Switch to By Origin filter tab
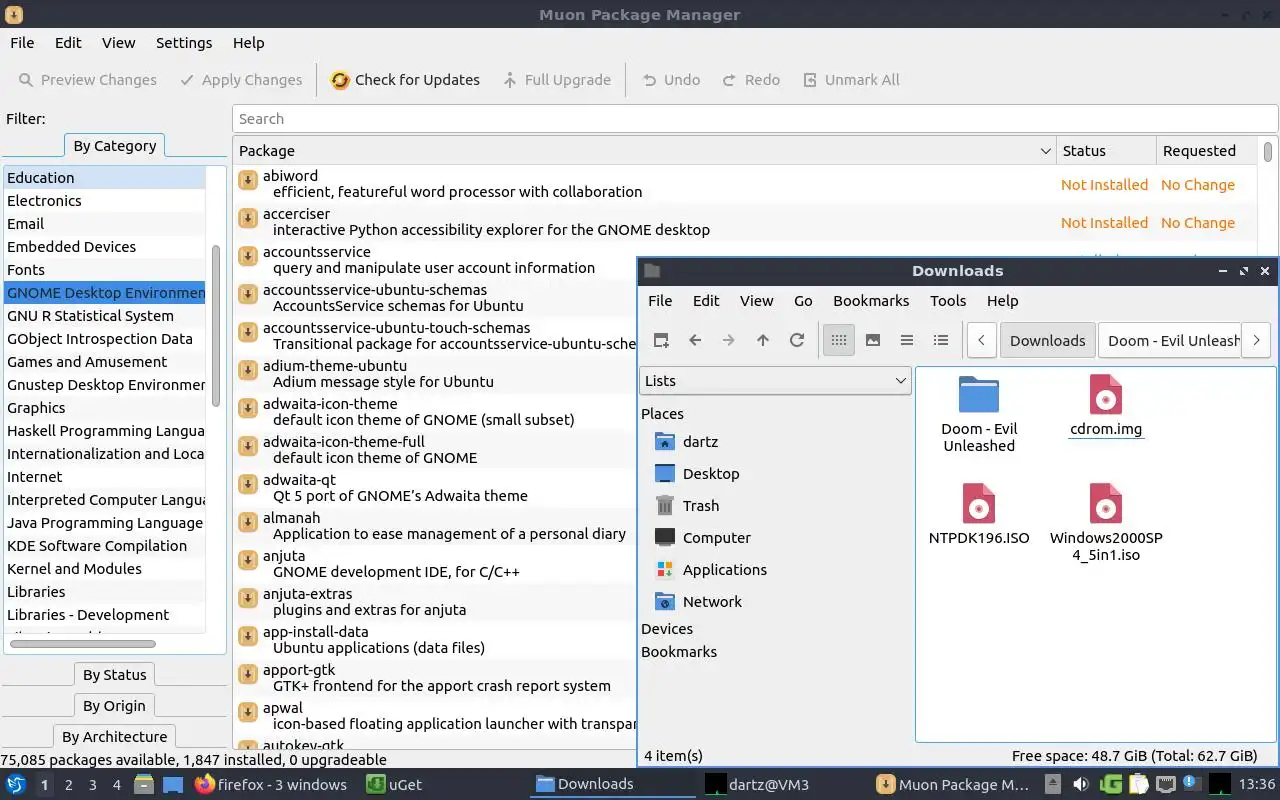The height and width of the screenshot is (800, 1280). coord(115,706)
